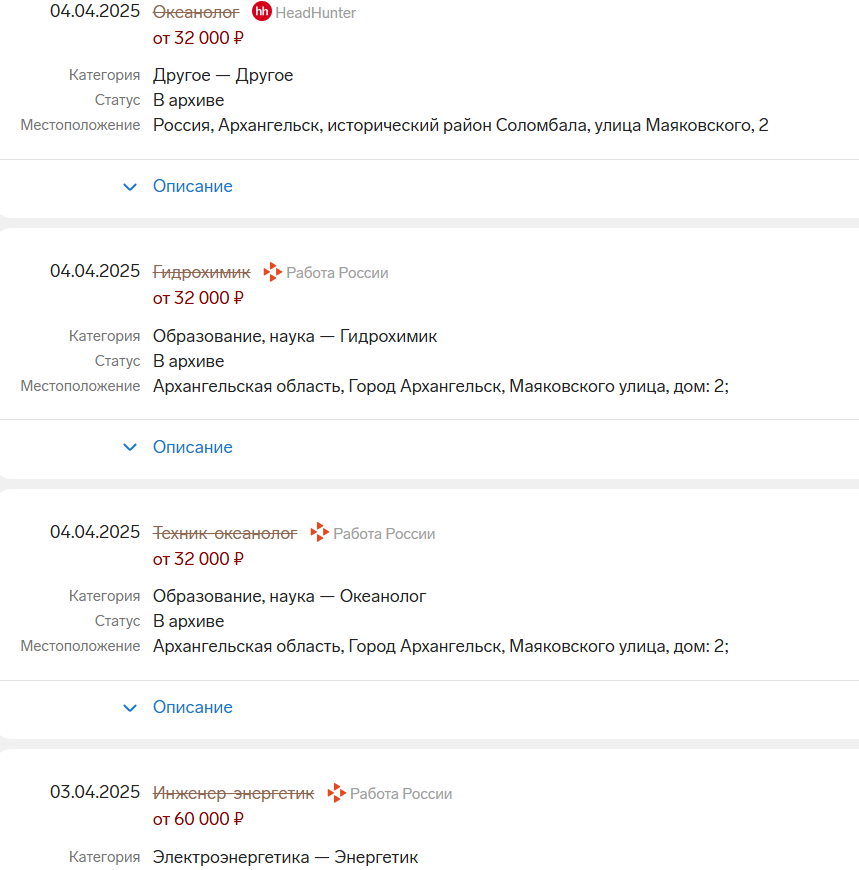859x870 pixels.
Task: Expand Описание chevron under Гидрохимик vacancy
Action: click(x=130, y=447)
